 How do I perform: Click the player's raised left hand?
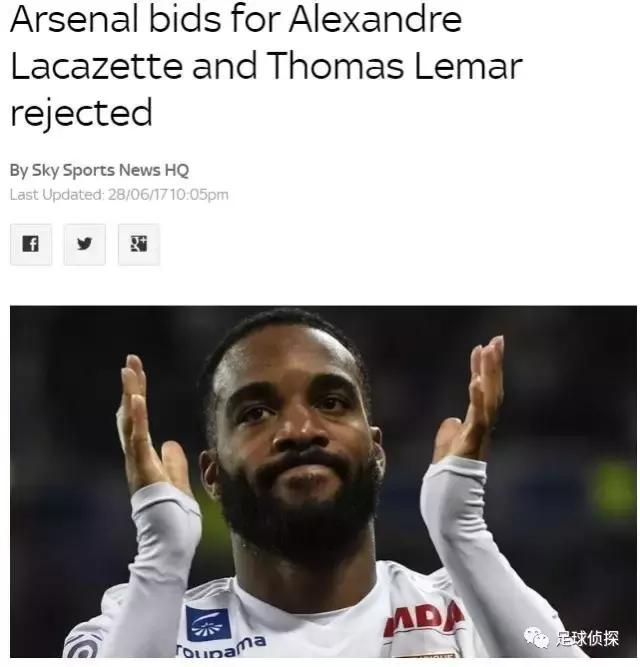point(474,398)
